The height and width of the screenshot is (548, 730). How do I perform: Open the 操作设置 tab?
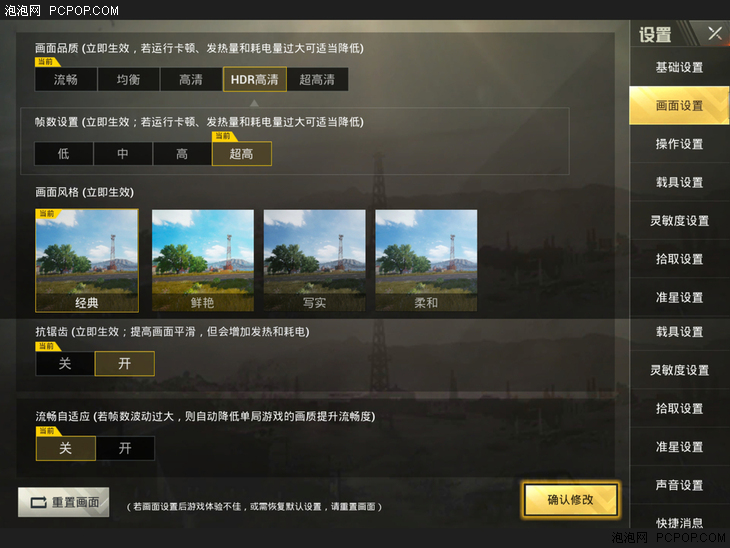(679, 144)
